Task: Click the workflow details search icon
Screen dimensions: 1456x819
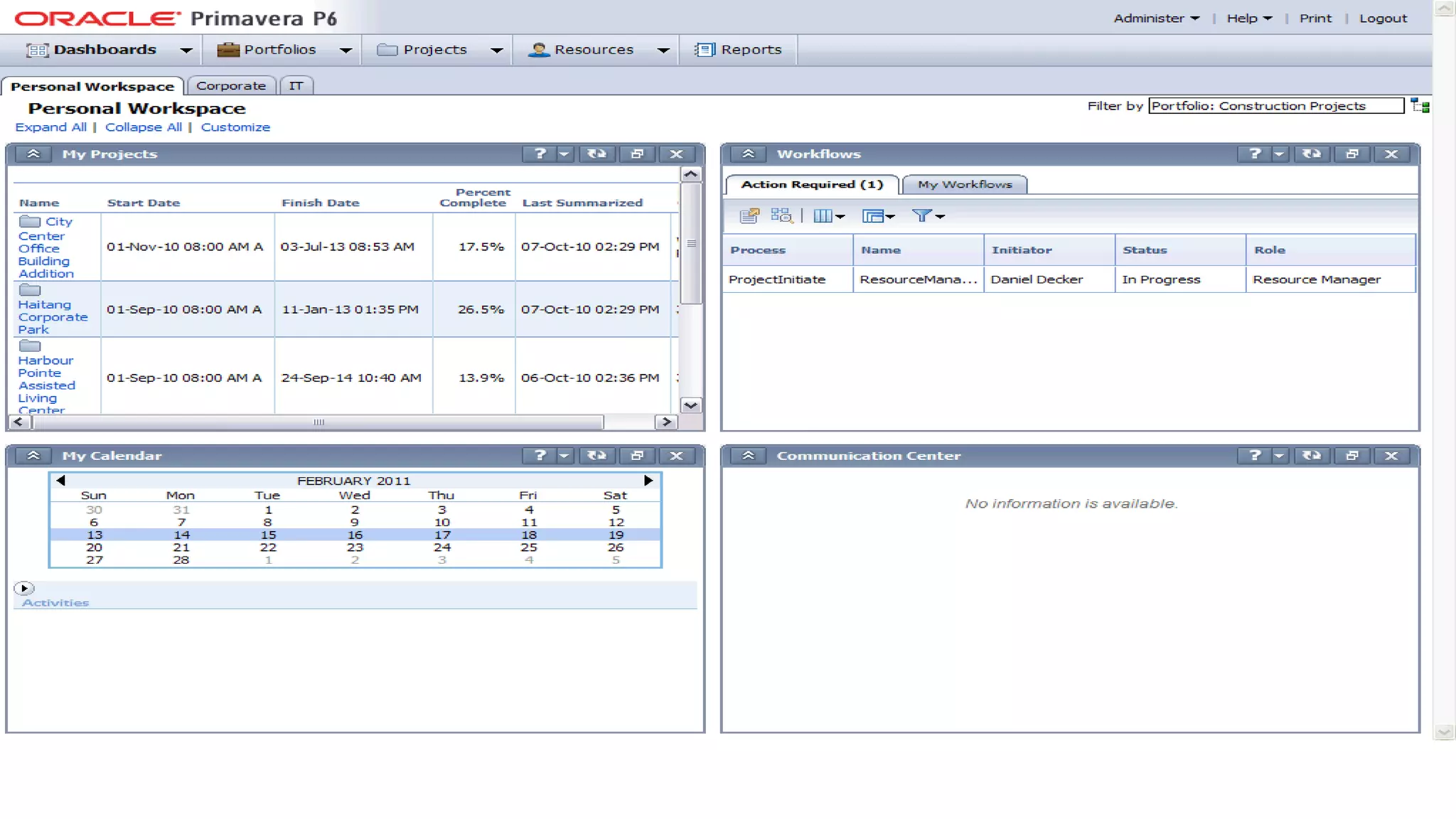Action: tap(781, 215)
